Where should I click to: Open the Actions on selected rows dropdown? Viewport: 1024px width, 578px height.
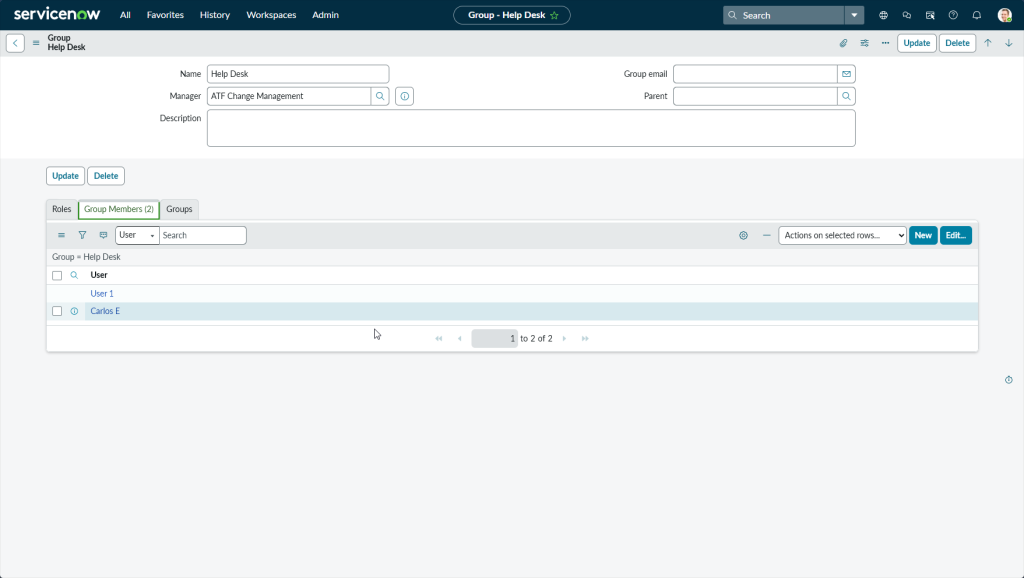tap(842, 235)
